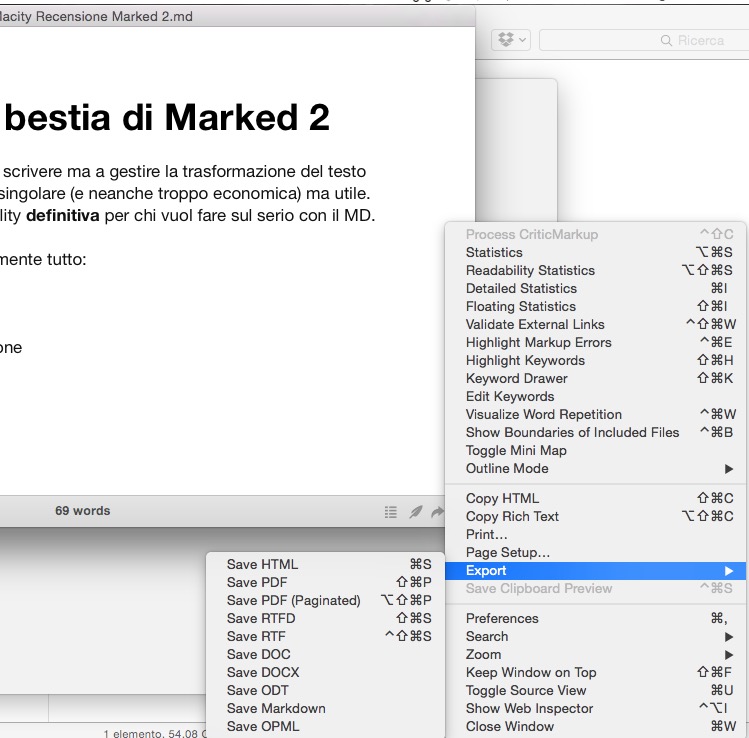749x738 pixels.
Task: Select Toggle Source View
Action: 595,691
